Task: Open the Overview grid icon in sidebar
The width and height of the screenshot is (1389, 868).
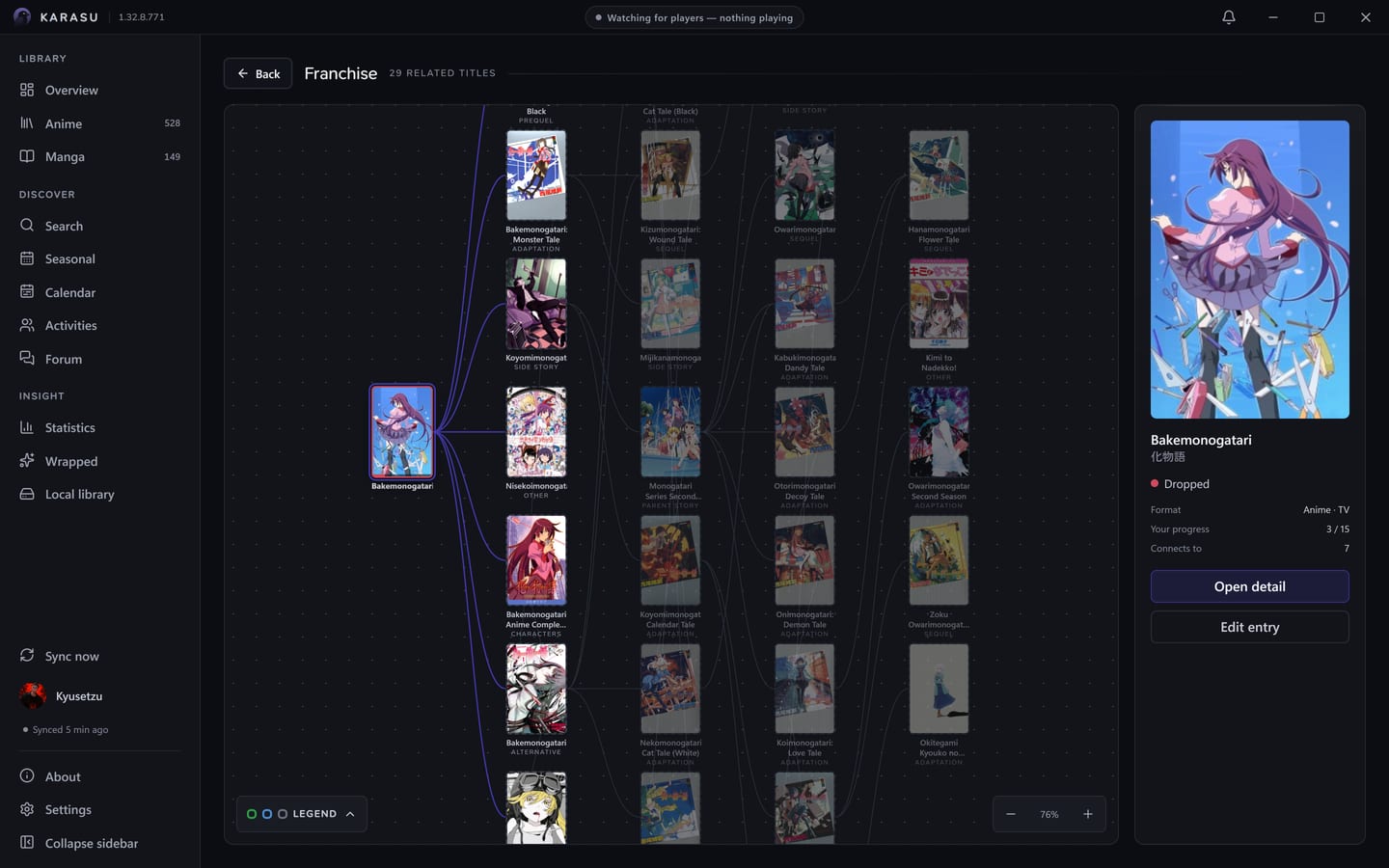Action: [27, 90]
